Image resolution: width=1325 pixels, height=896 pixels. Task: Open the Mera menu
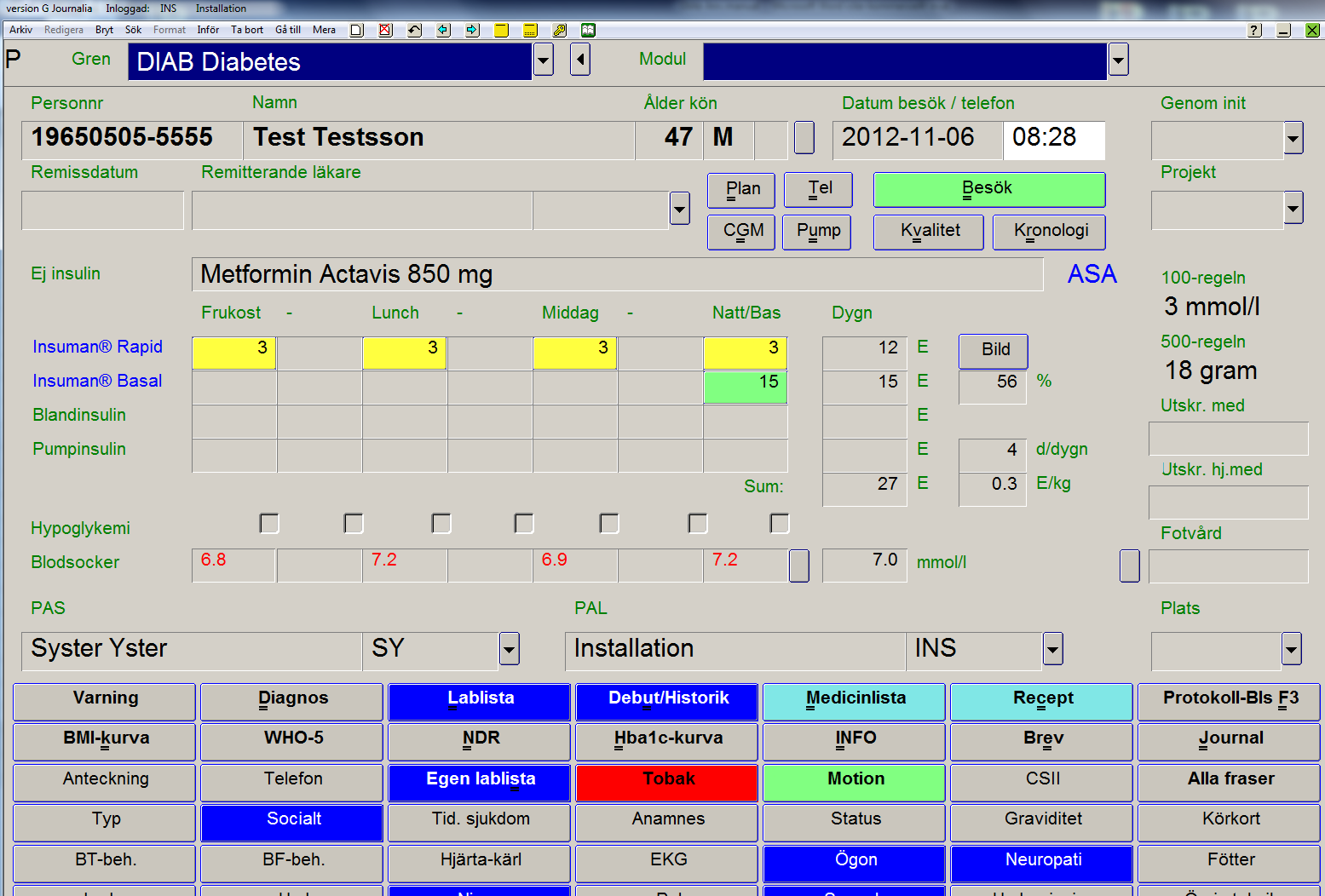[x=324, y=30]
